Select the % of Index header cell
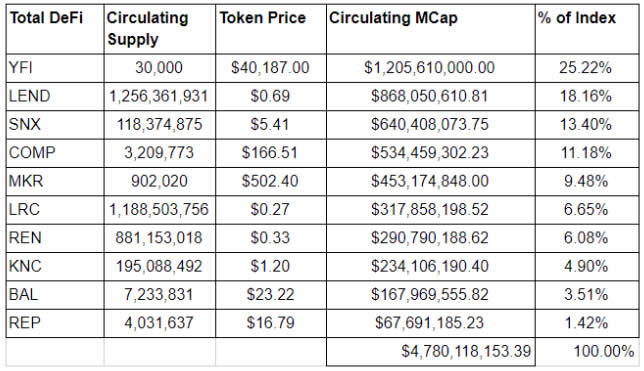The width and height of the screenshot is (644, 371). [587, 29]
